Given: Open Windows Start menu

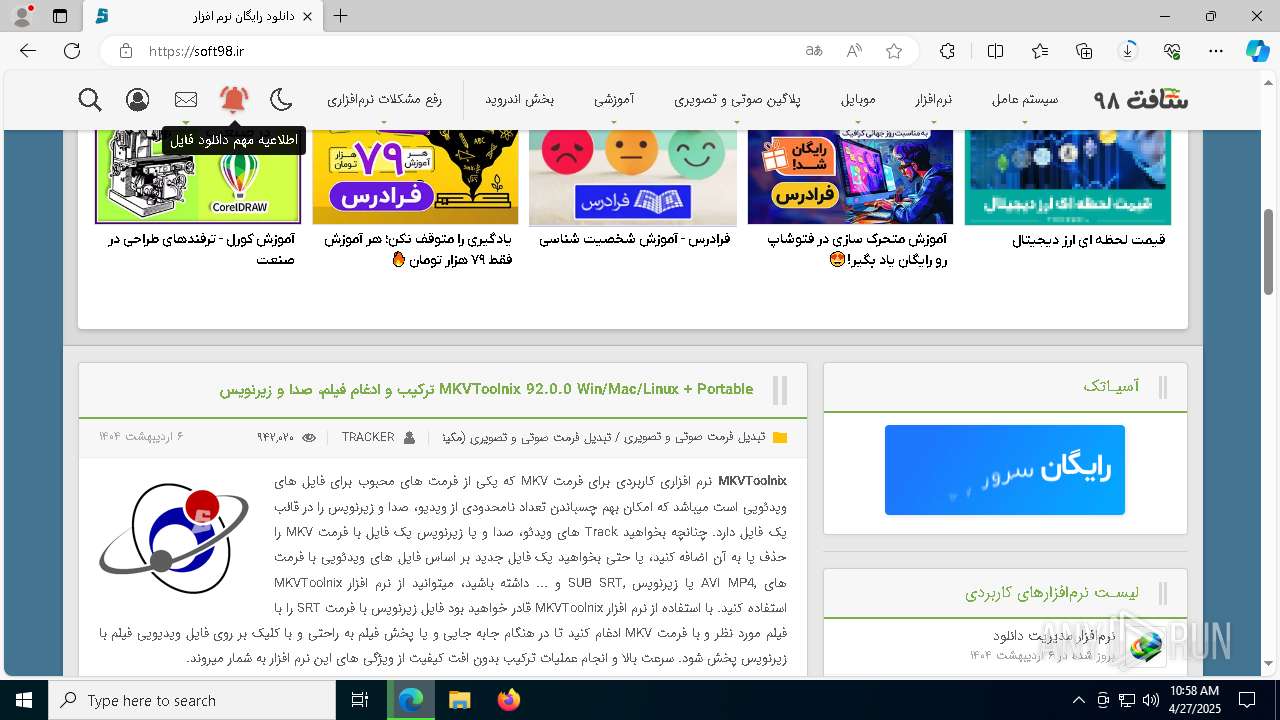Looking at the screenshot, I should coord(24,700).
